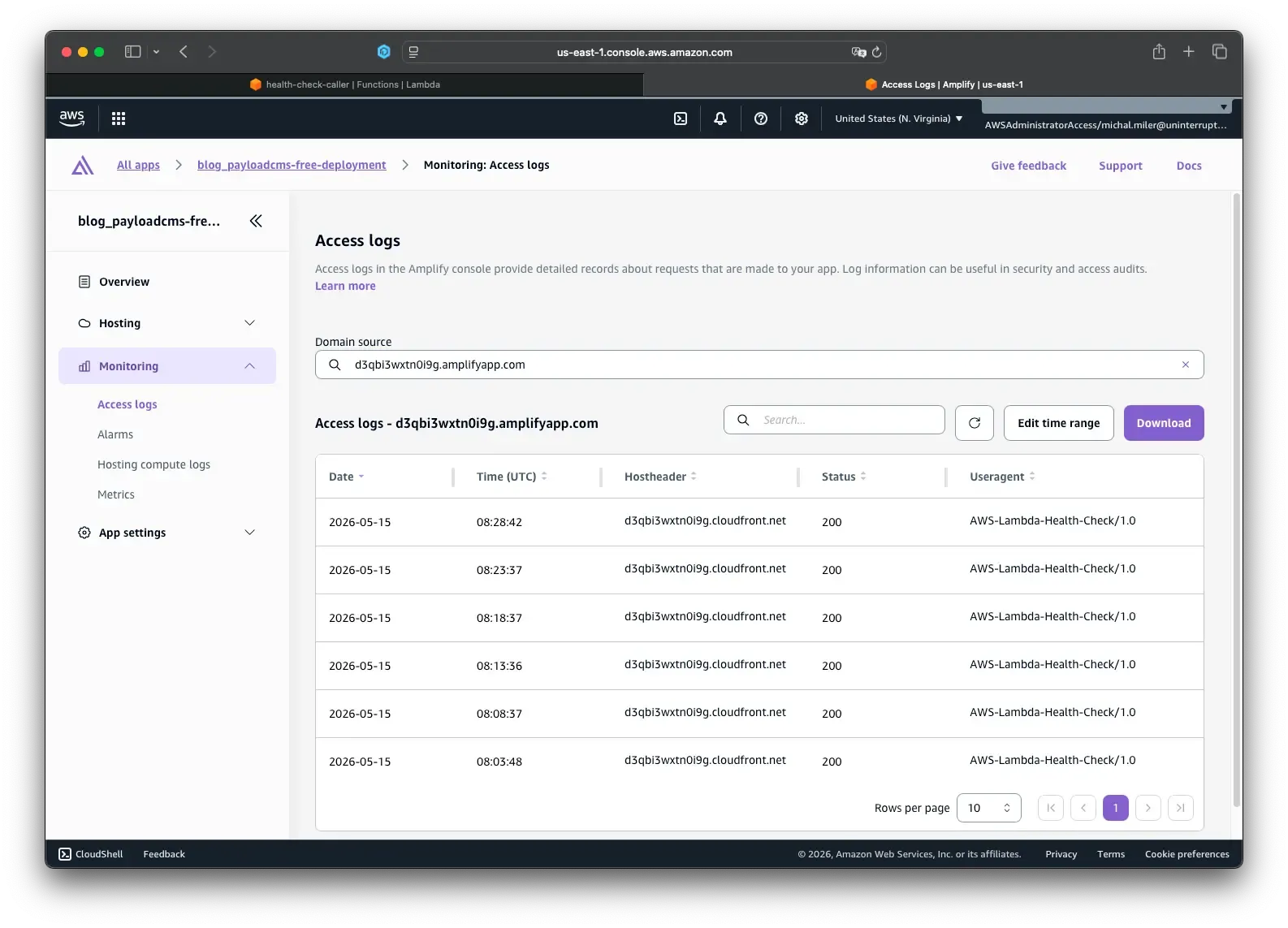
Task: Click the CloudShell icon in footer
Action: pyautogui.click(x=65, y=854)
